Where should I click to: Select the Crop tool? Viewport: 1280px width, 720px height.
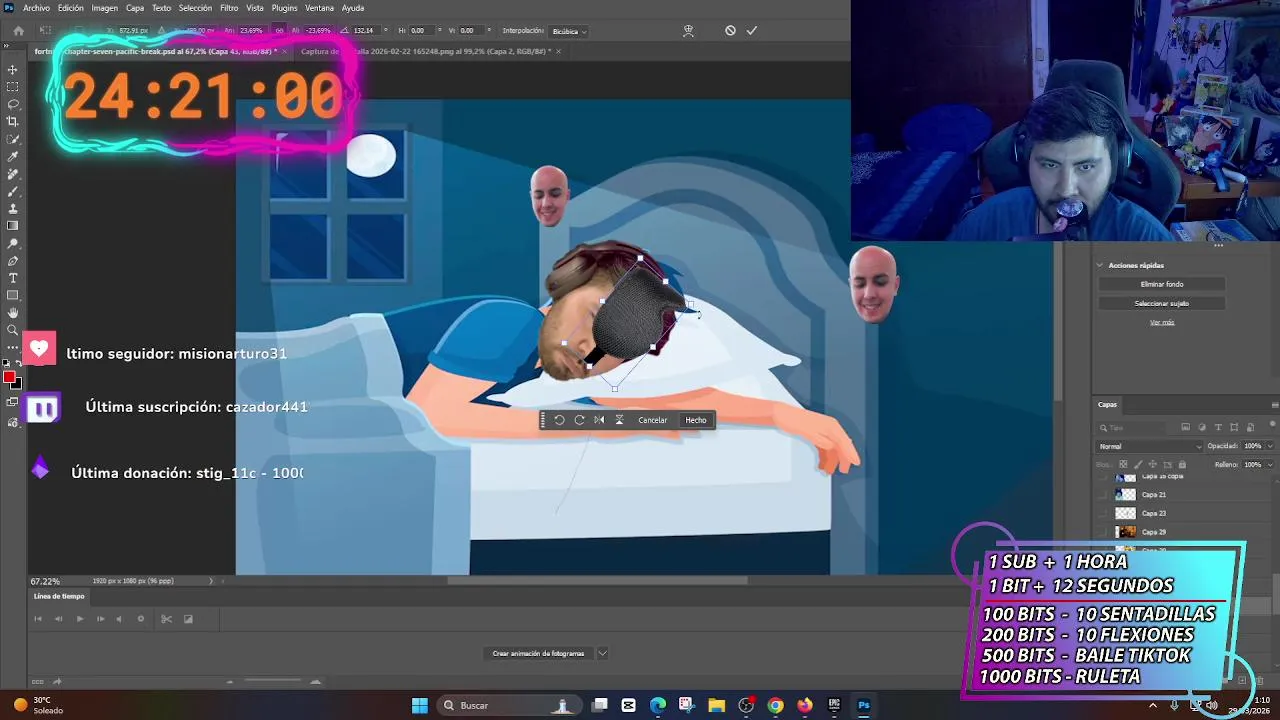[13, 122]
